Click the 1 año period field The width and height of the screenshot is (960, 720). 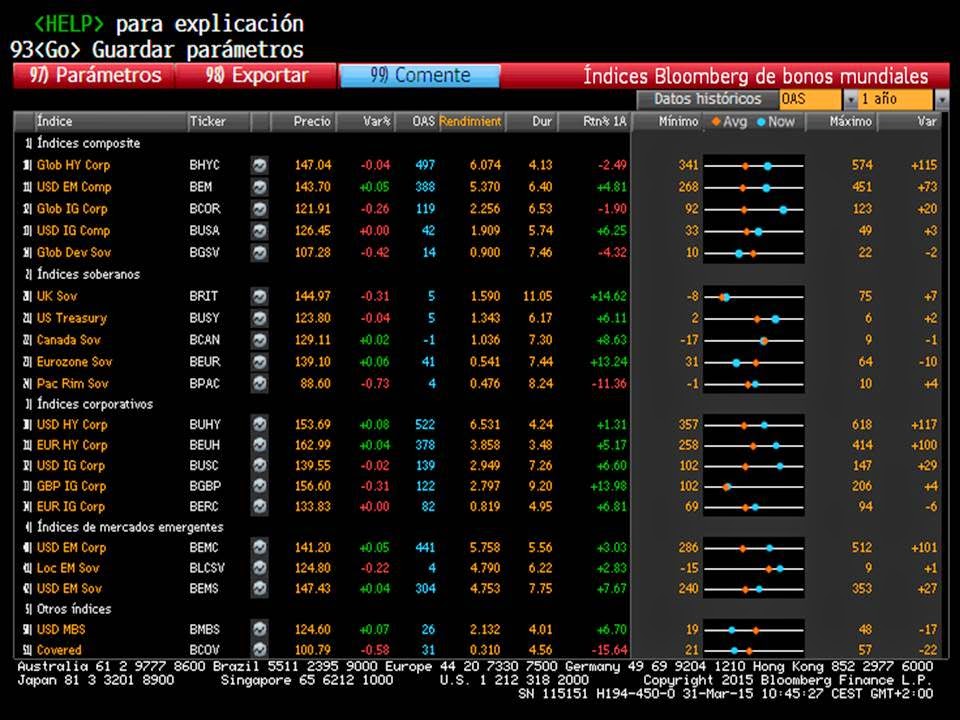[x=896, y=99]
